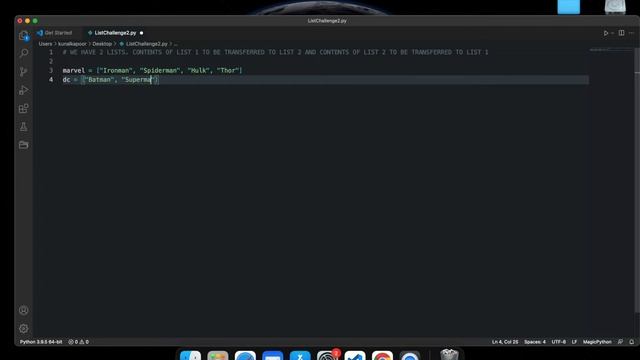
Task: Open the Search view in activity bar
Action: (24, 53)
